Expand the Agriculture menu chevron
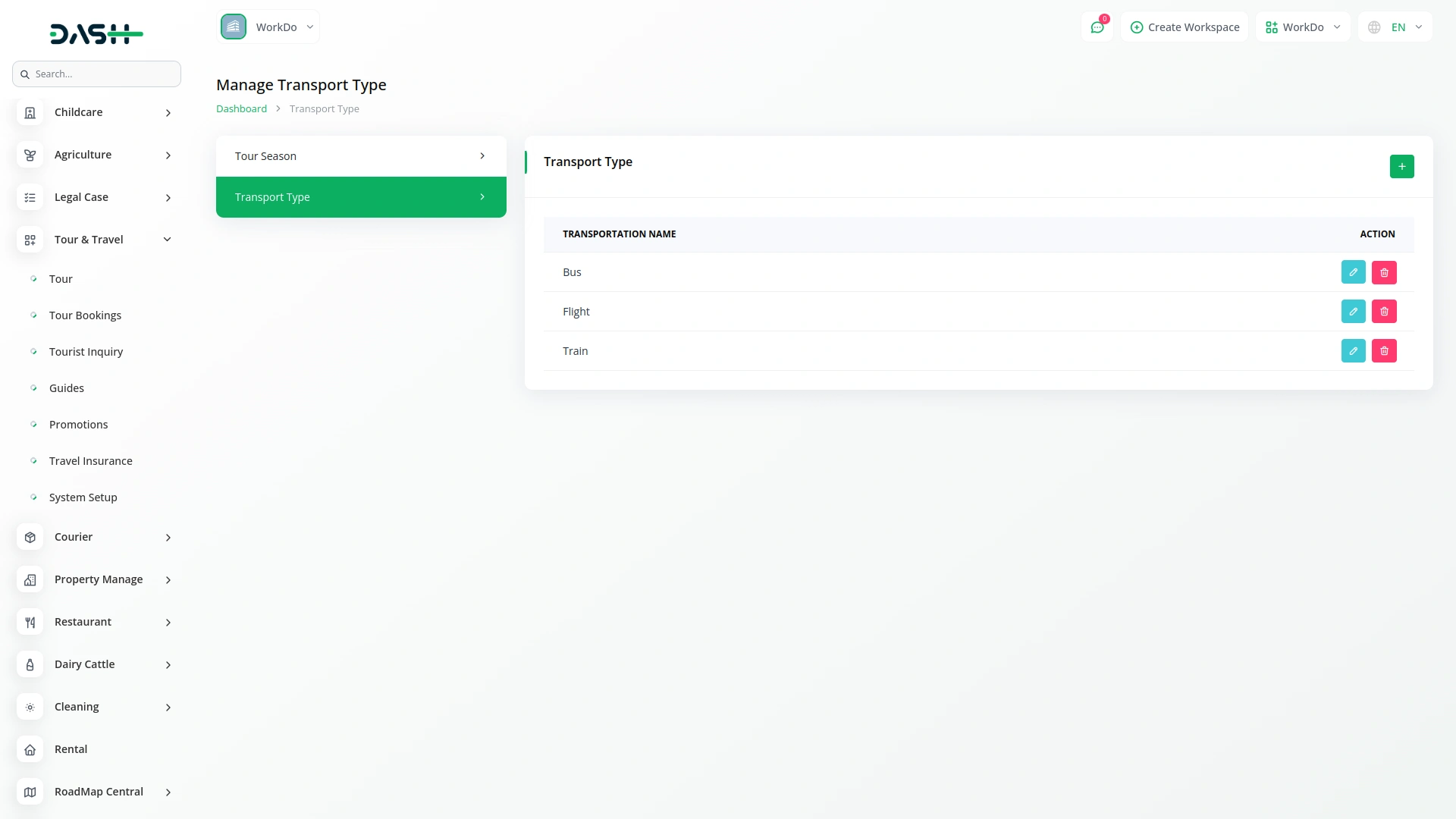The image size is (1456, 819). click(x=168, y=155)
